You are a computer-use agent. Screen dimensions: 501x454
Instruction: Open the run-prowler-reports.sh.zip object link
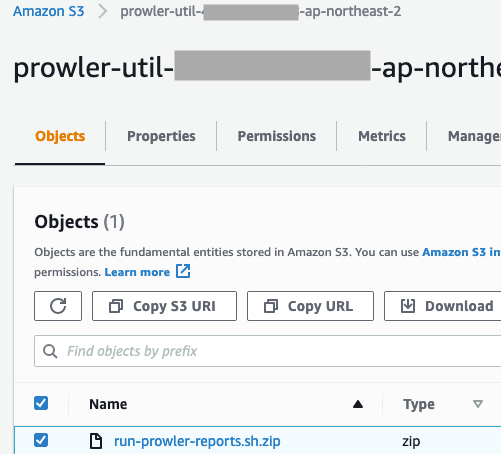(197, 441)
